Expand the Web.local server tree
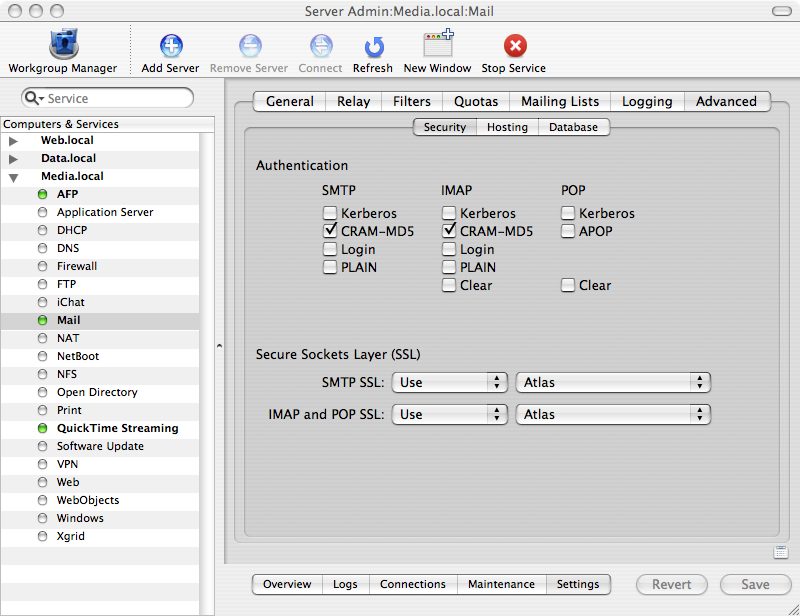Viewport: 800px width, 616px height. [x=14, y=140]
